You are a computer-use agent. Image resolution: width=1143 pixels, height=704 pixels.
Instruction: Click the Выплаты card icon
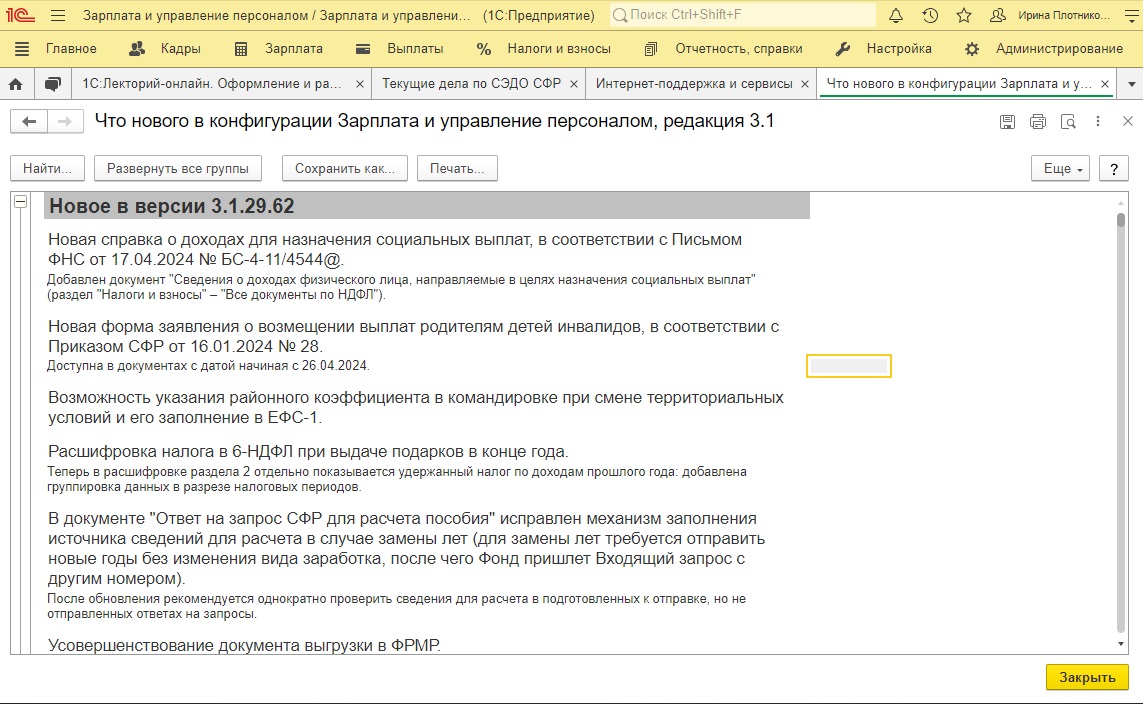(362, 49)
